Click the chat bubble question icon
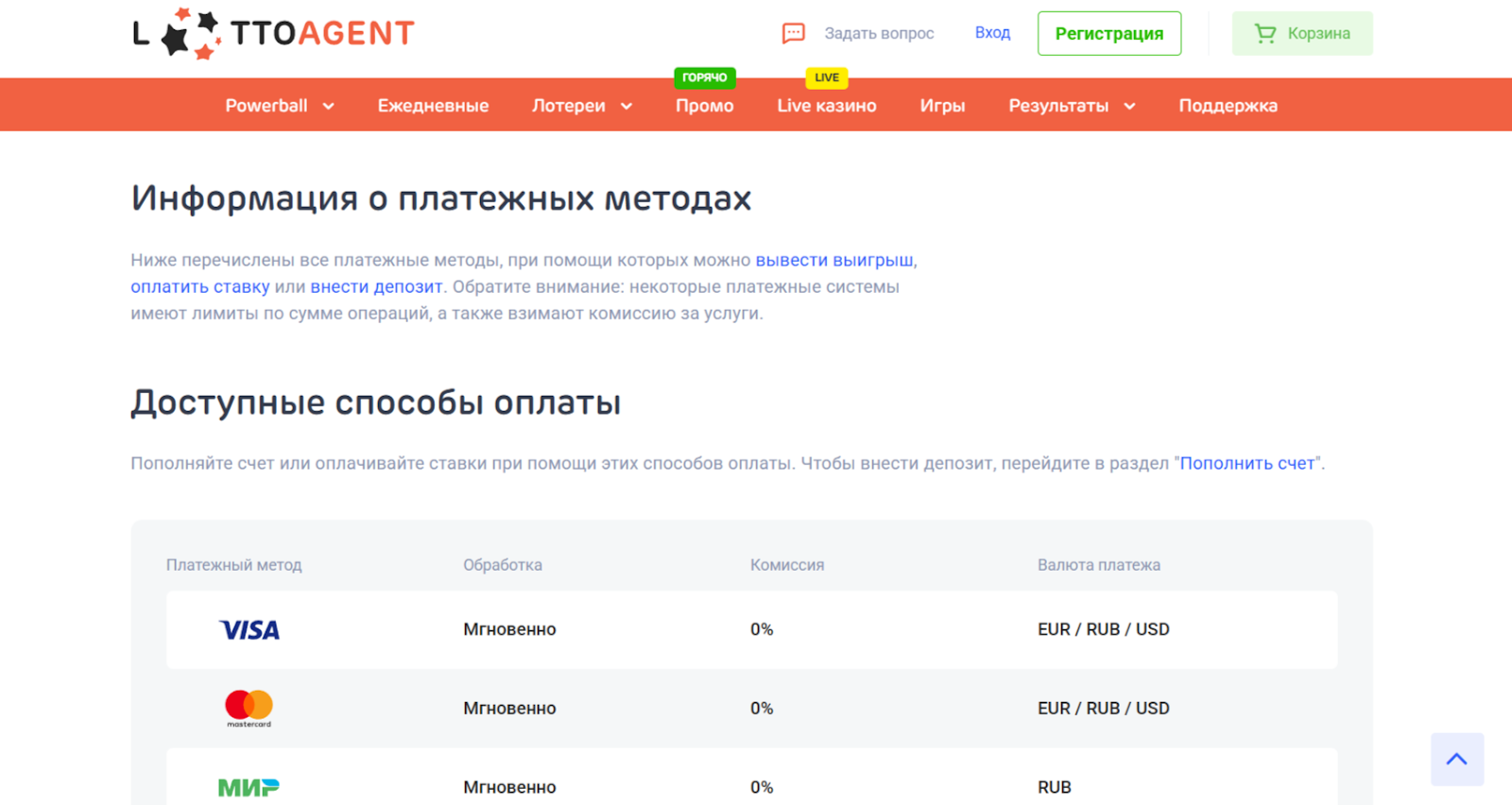The image size is (1512, 805). pyautogui.click(x=793, y=34)
